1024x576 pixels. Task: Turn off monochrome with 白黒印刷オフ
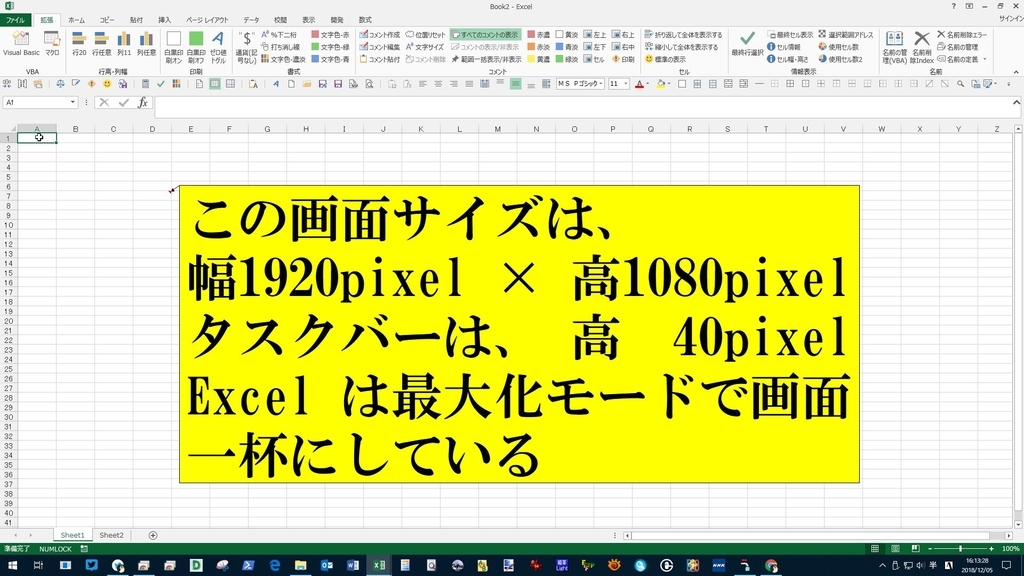[196, 47]
